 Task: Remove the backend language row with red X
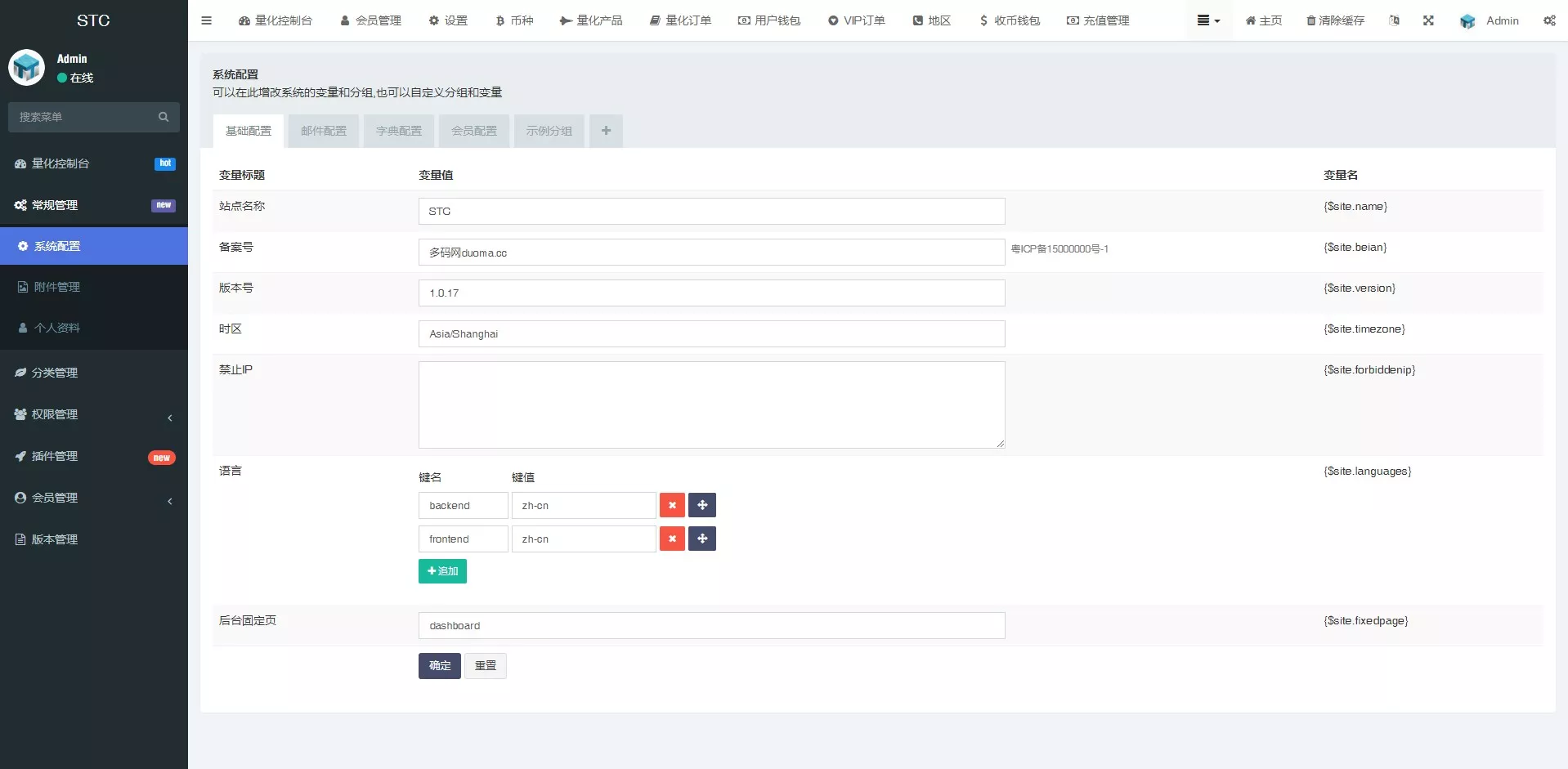pos(671,505)
